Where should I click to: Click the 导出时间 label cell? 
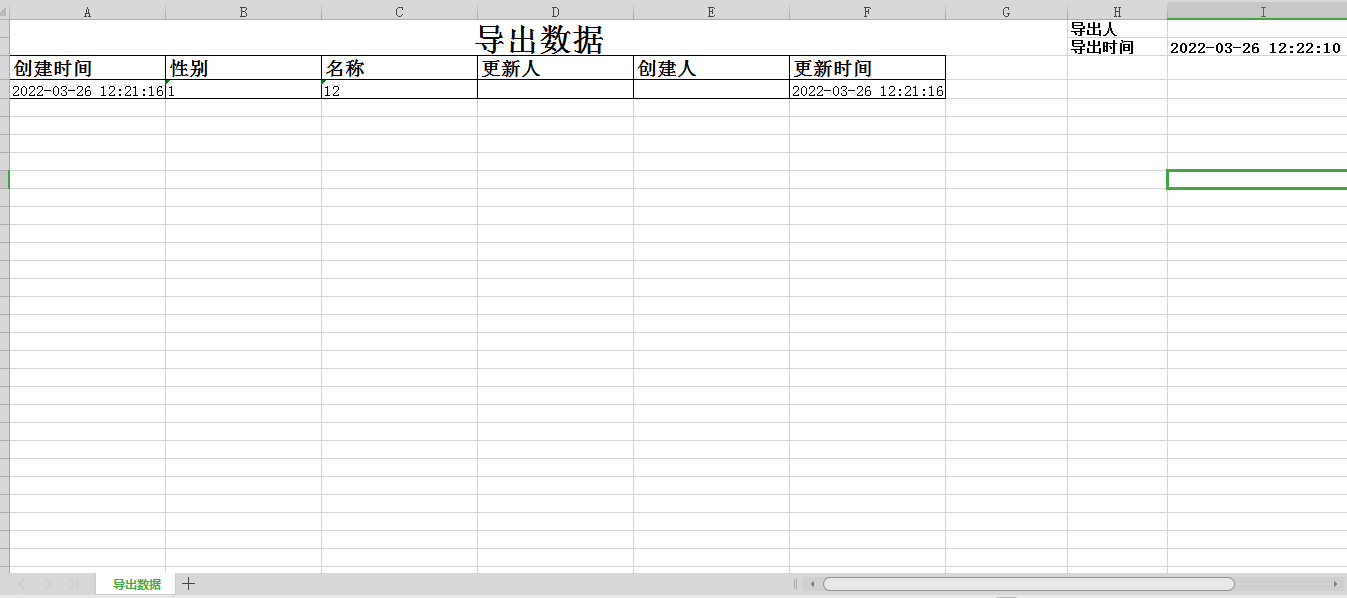pyautogui.click(x=1116, y=47)
